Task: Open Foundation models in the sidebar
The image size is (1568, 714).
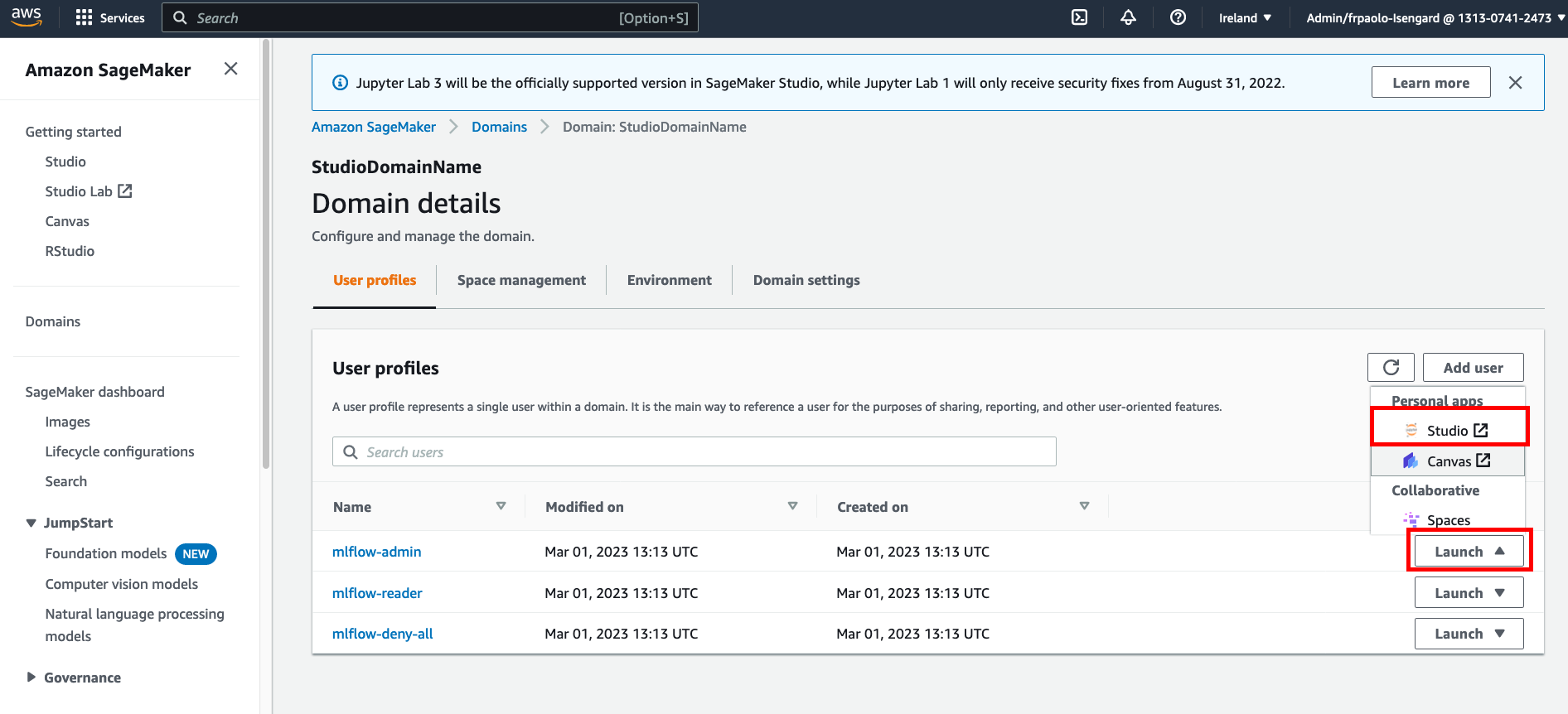Action: (x=106, y=553)
